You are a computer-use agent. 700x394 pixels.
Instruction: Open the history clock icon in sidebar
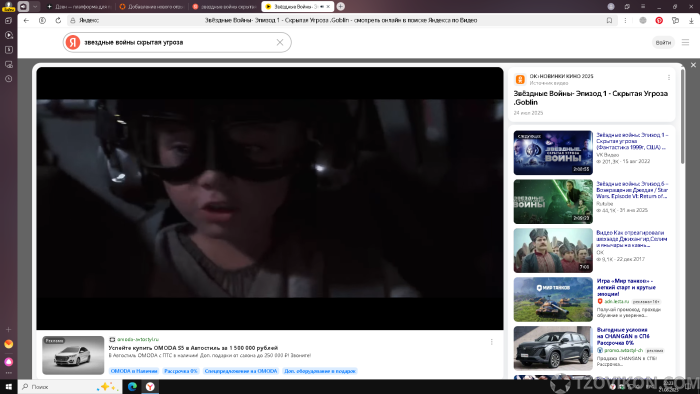point(8,79)
